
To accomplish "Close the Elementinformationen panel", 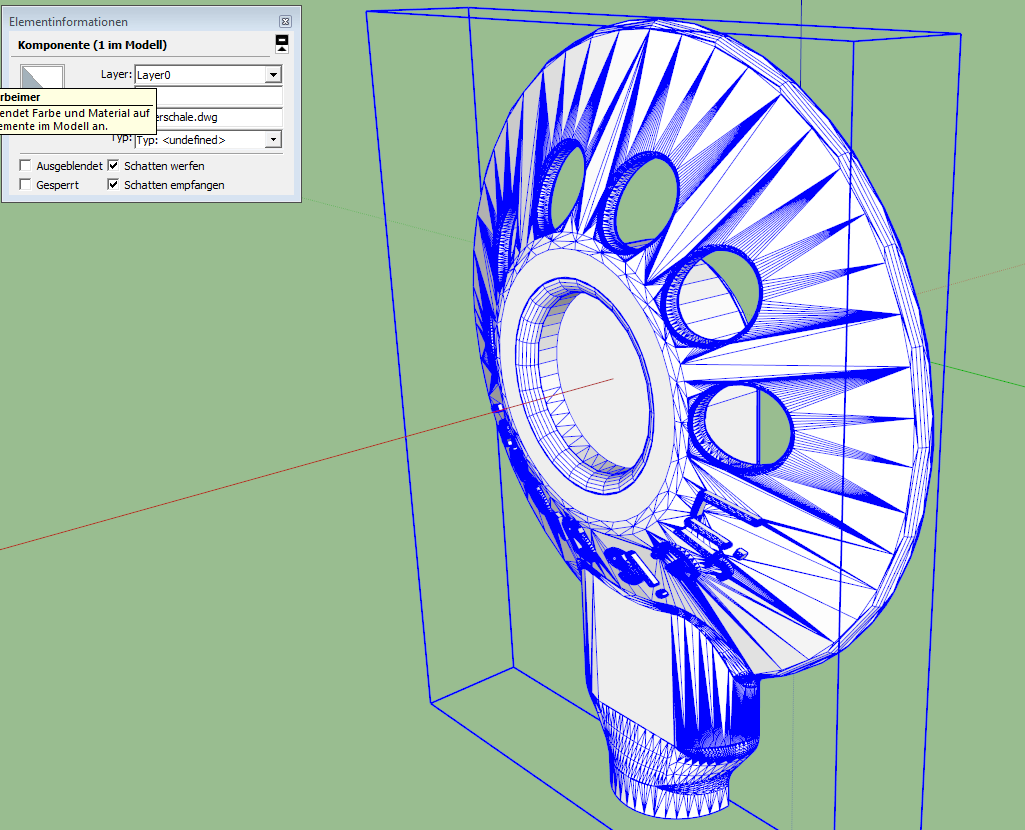I will (285, 21).
